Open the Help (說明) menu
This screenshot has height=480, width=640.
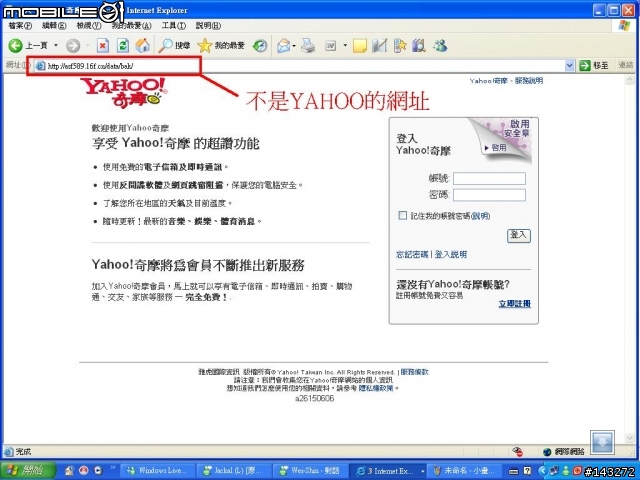tap(208, 25)
